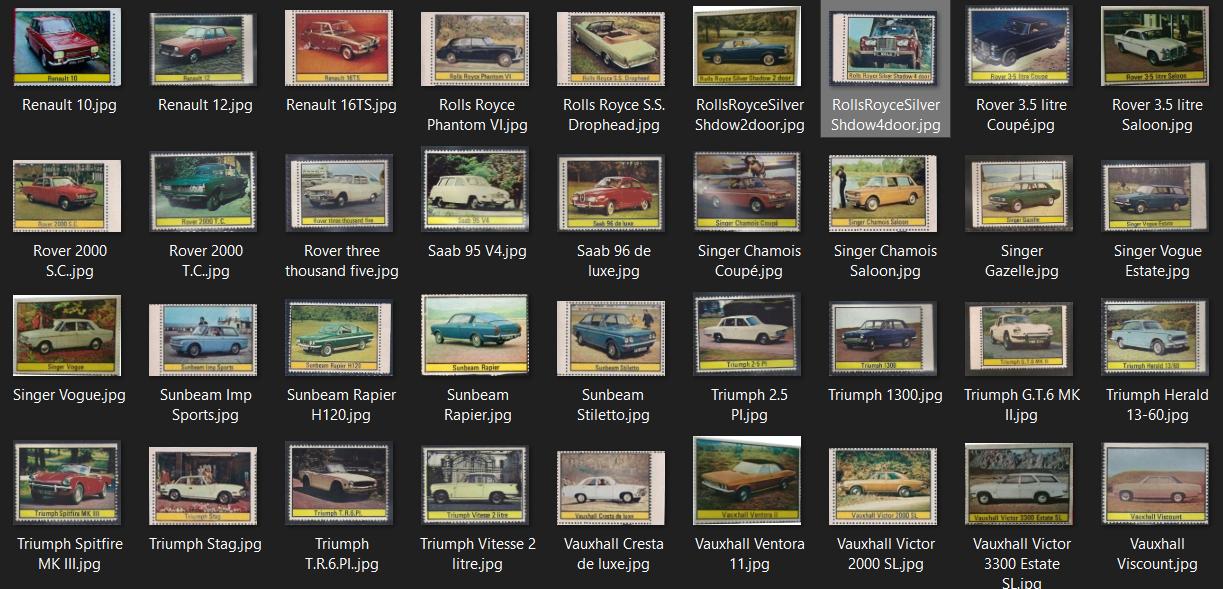The height and width of the screenshot is (589, 1223).
Task: Click Singer Vogue Estate.jpg thumbnail
Action: click(x=1155, y=194)
